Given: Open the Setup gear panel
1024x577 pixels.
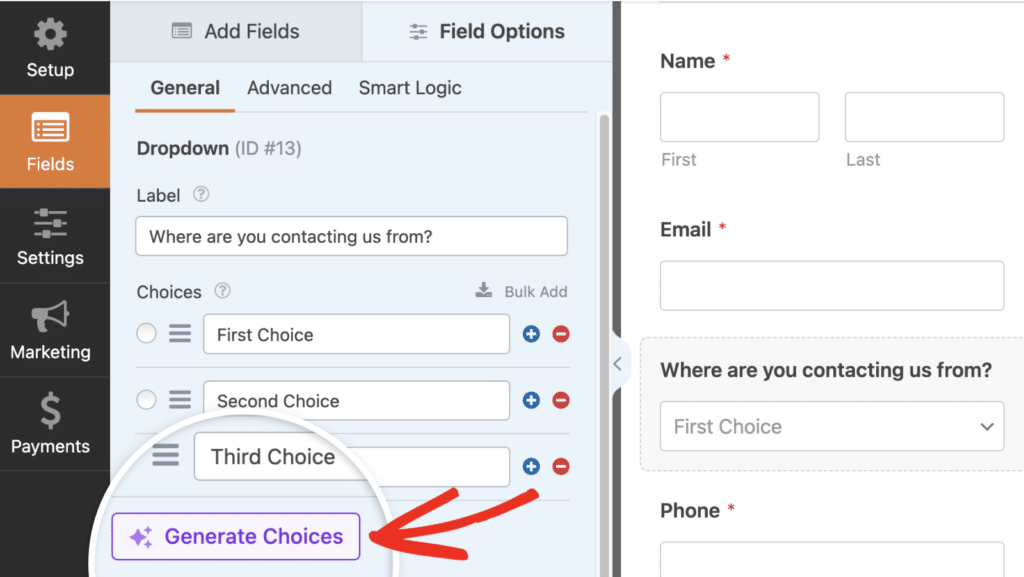Looking at the screenshot, I should 50,48.
